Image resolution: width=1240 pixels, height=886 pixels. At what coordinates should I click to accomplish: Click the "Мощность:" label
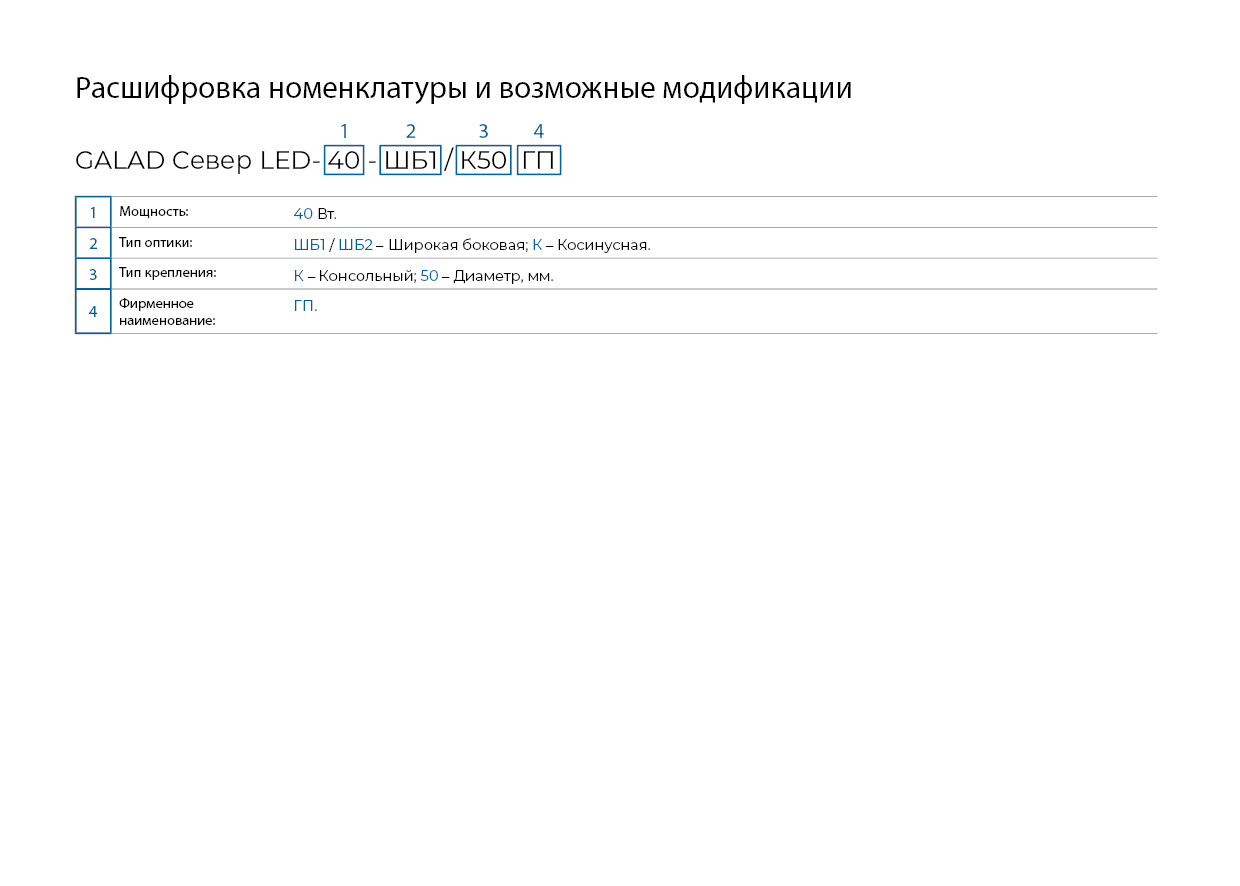click(x=153, y=212)
